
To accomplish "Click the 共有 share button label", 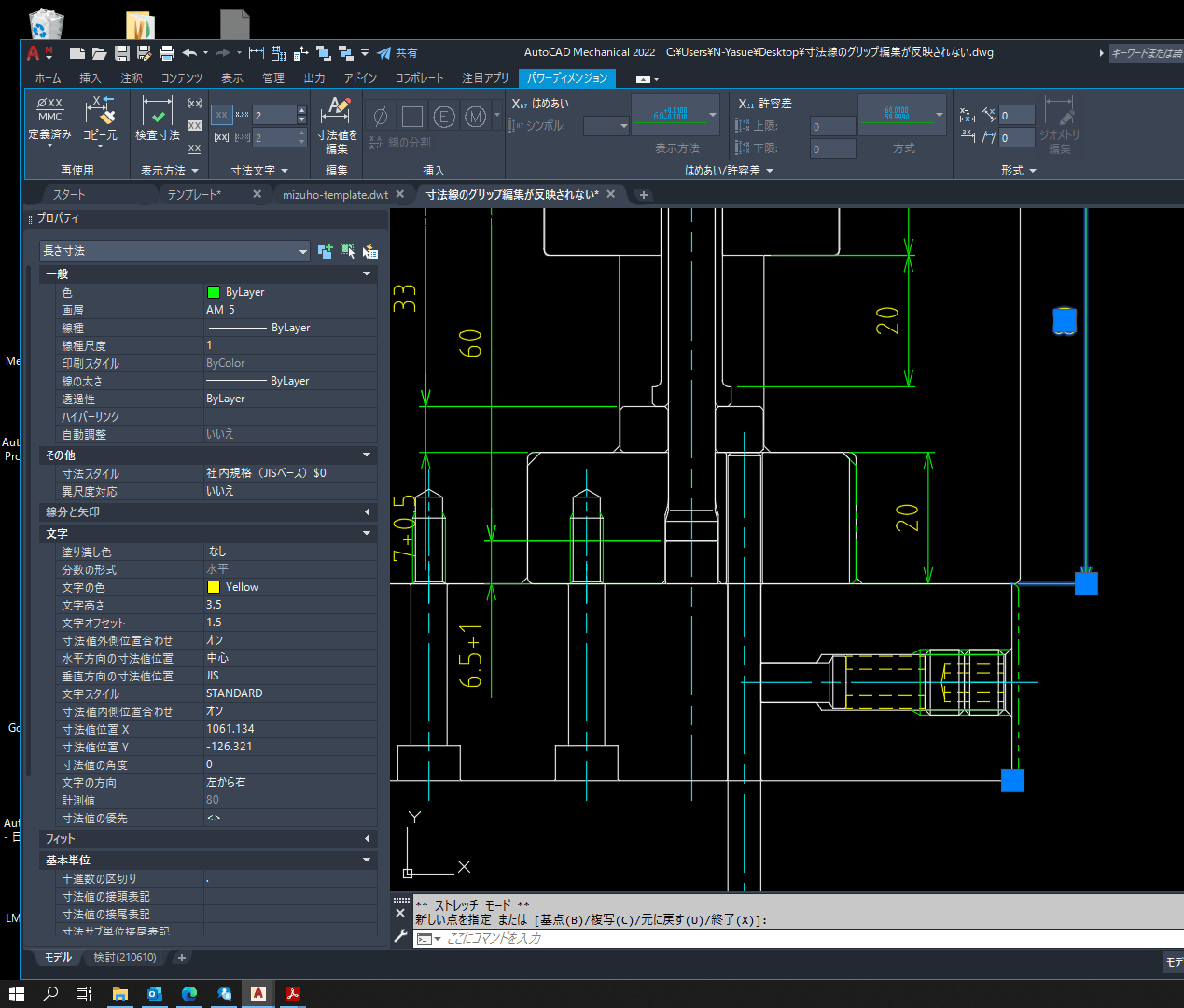I will (406, 53).
